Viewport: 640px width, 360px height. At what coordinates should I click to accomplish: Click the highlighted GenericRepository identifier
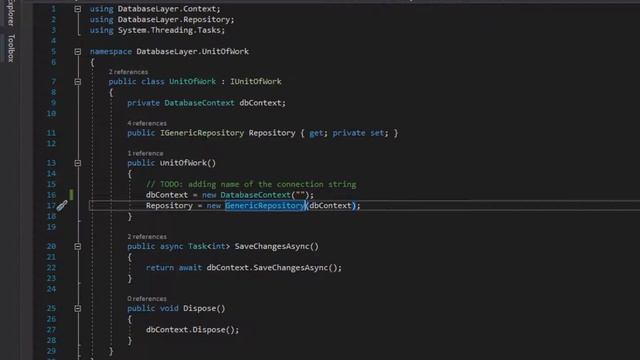click(265, 206)
